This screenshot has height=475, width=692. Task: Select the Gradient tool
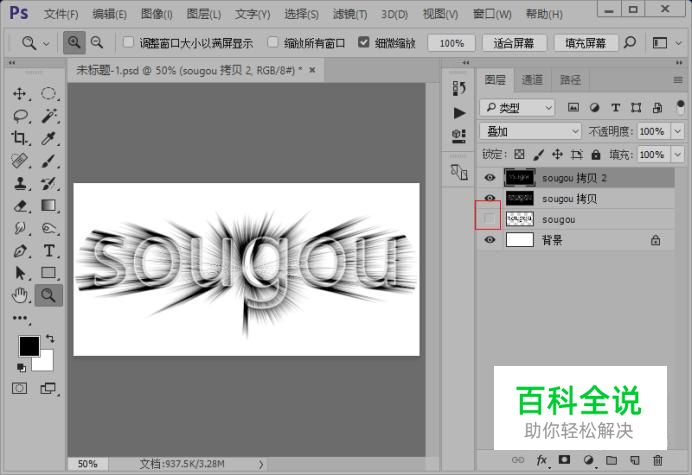point(49,206)
